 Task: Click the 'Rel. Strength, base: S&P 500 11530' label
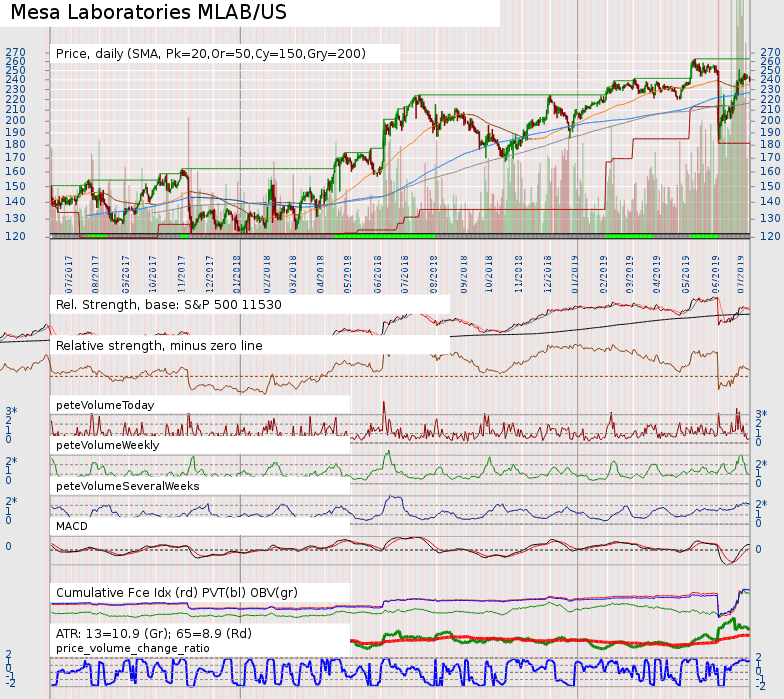coord(168,304)
